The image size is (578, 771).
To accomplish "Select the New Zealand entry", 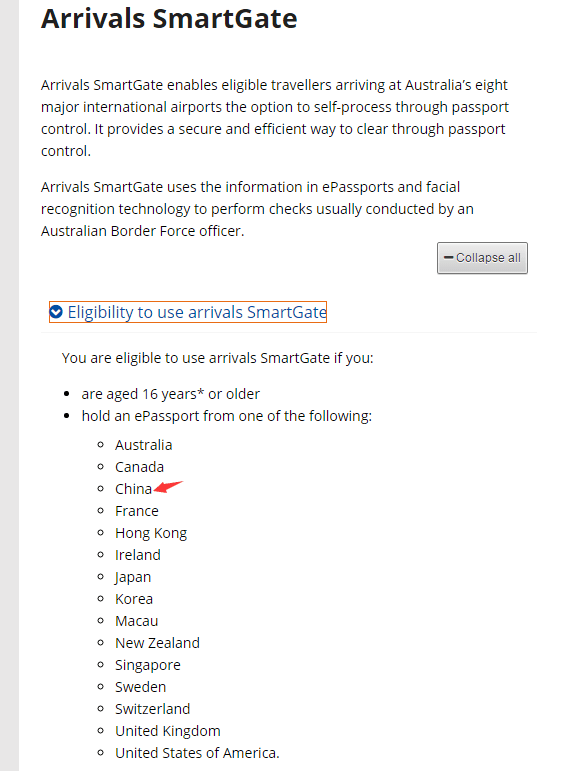I will [x=157, y=643].
